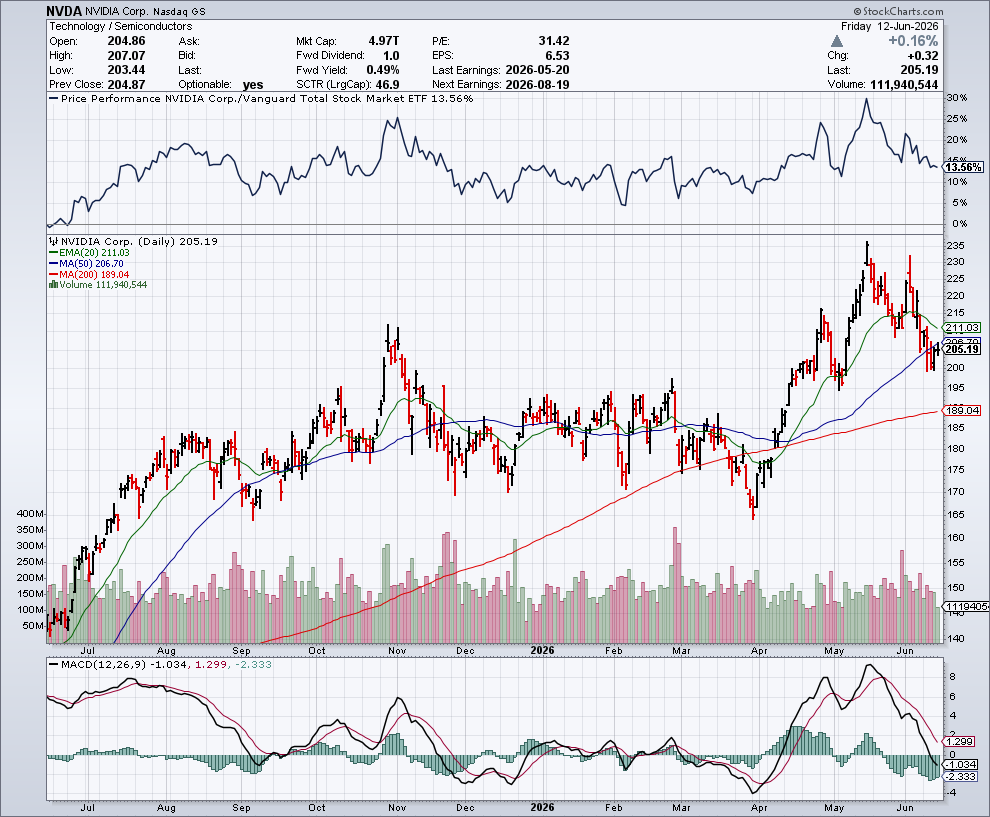The width and height of the screenshot is (990, 817).
Task: Click the -2.333 MACD histogram value tag
Action: point(960,777)
